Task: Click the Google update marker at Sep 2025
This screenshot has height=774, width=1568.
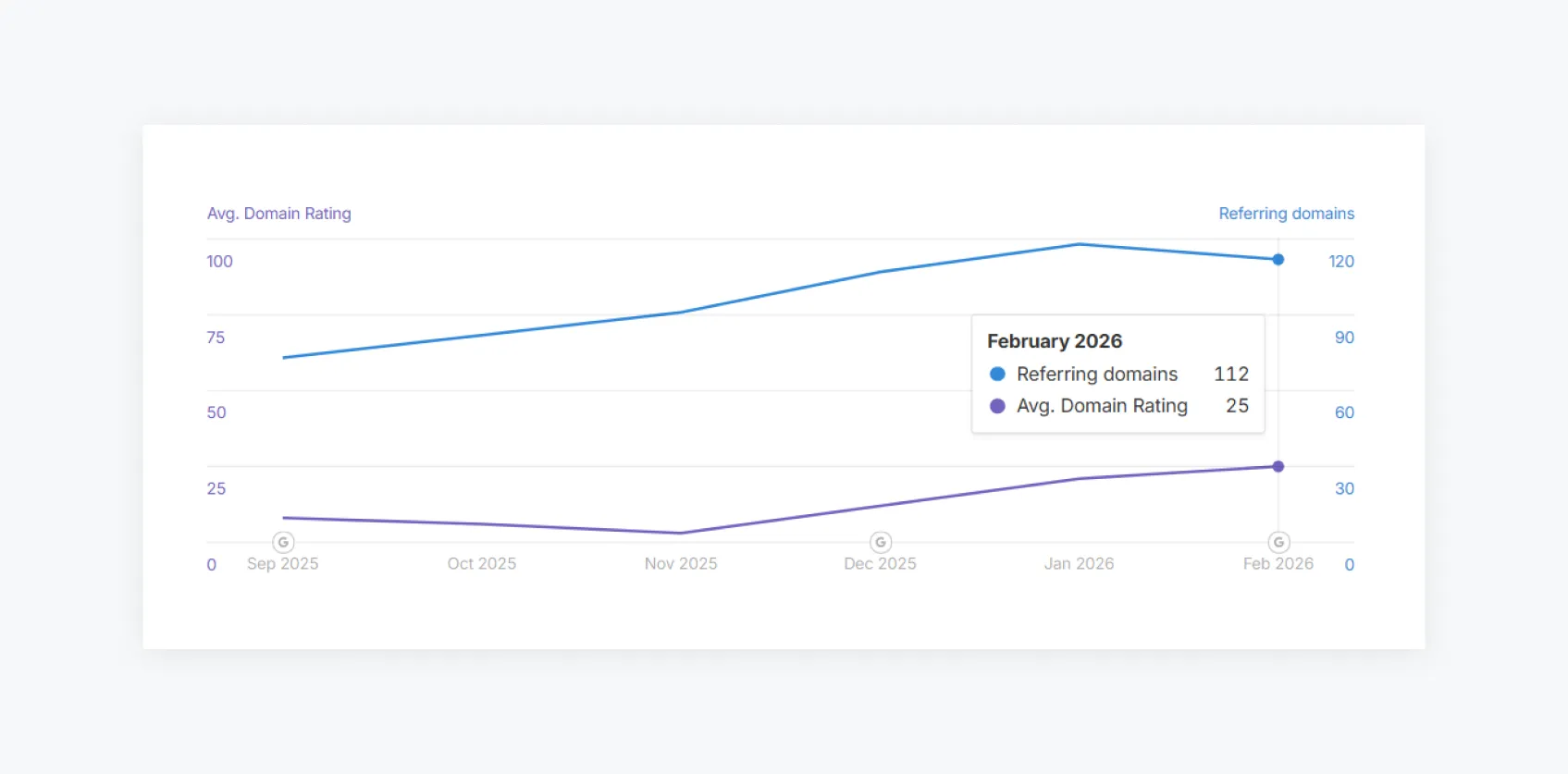Action: 283,543
